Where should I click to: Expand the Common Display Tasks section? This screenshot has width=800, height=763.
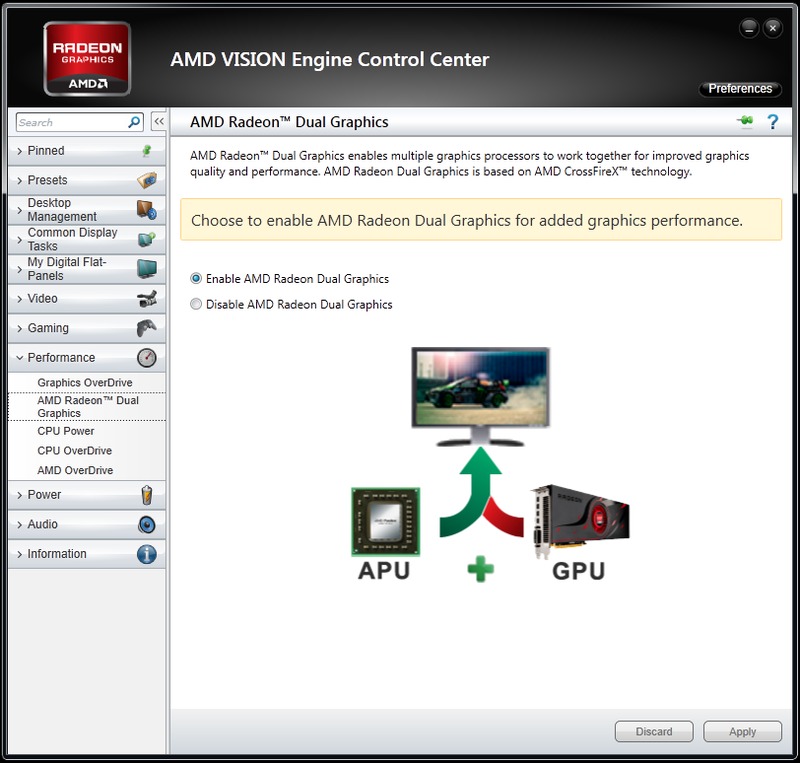click(x=87, y=239)
